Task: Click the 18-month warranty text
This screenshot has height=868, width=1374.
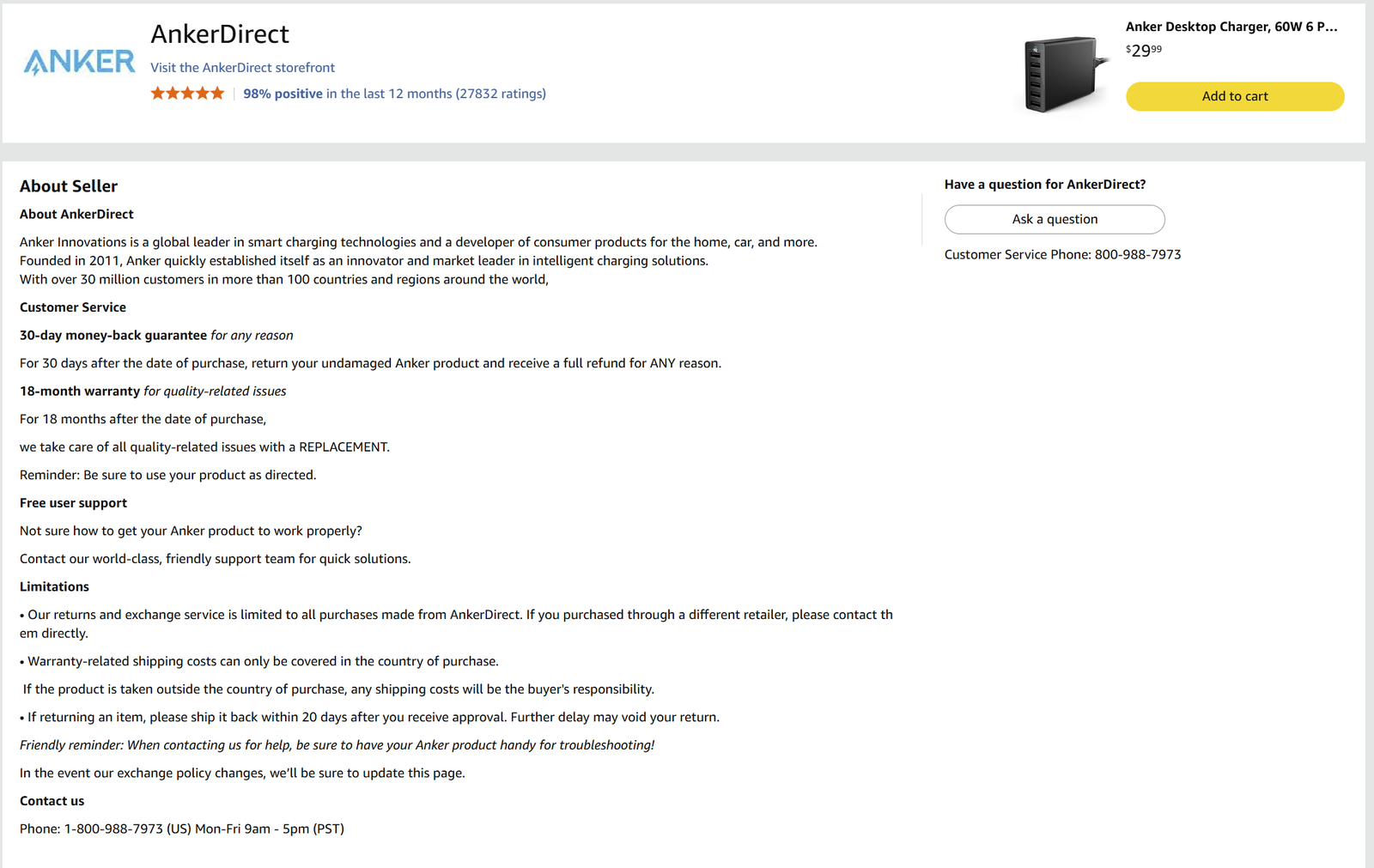Action: tap(80, 391)
